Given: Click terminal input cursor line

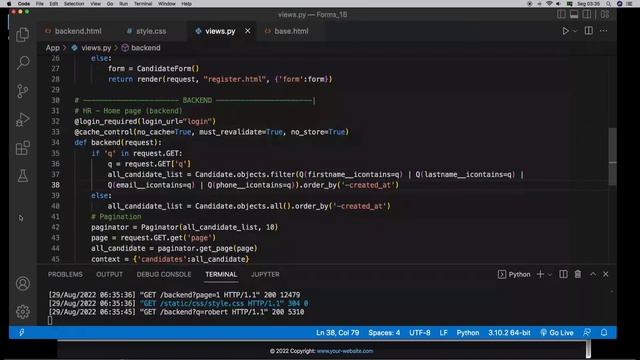Looking at the screenshot, I should click(x=50, y=321).
